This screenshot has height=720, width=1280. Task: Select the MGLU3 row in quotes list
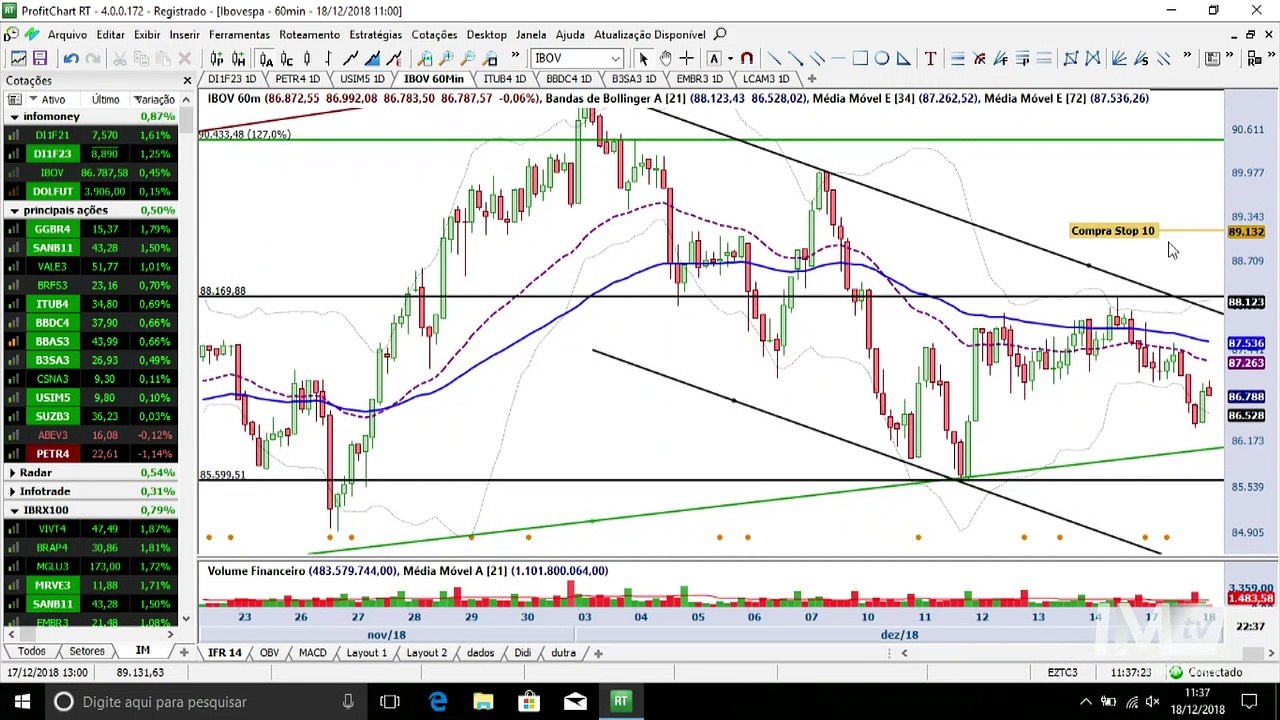(x=90, y=566)
